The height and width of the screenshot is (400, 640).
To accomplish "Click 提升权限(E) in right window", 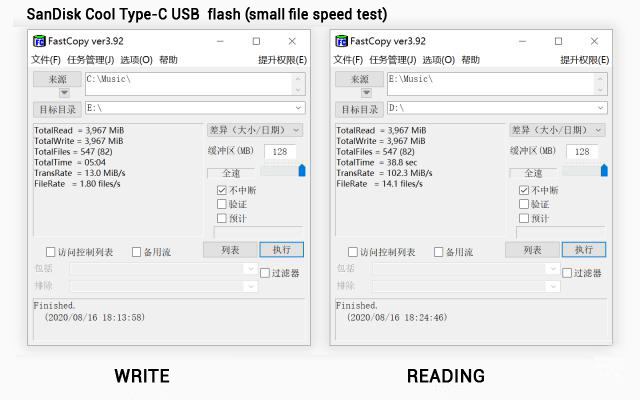I will pyautogui.click(x=585, y=60).
